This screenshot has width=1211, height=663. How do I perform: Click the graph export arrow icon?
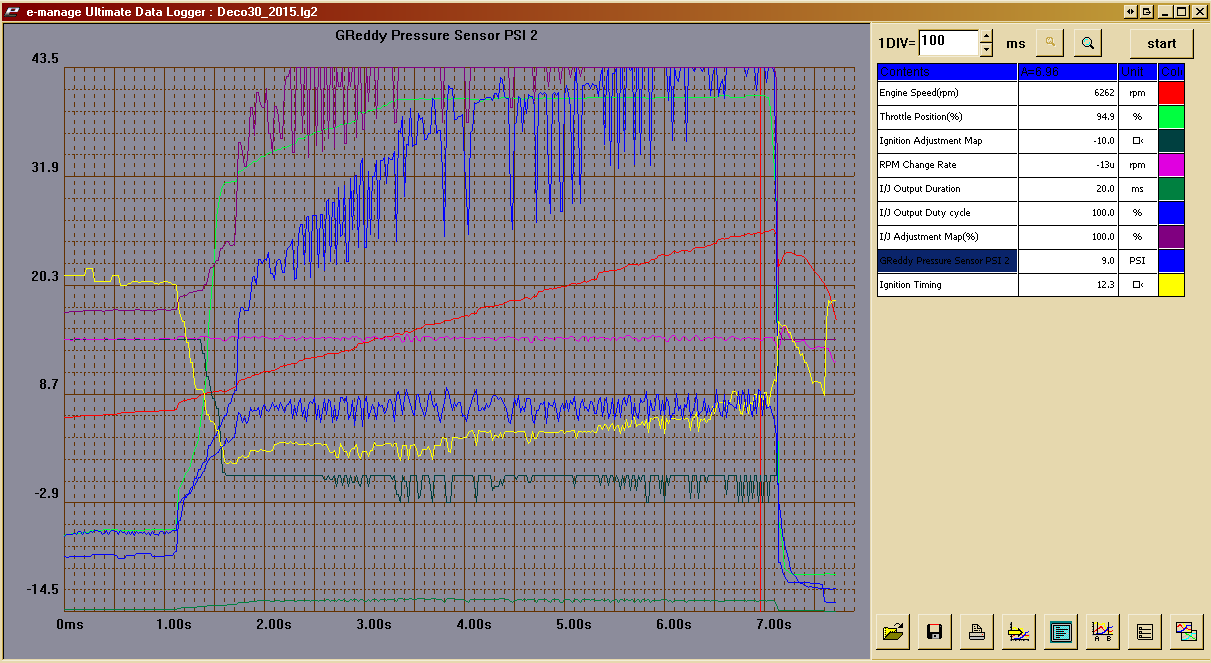1019,631
